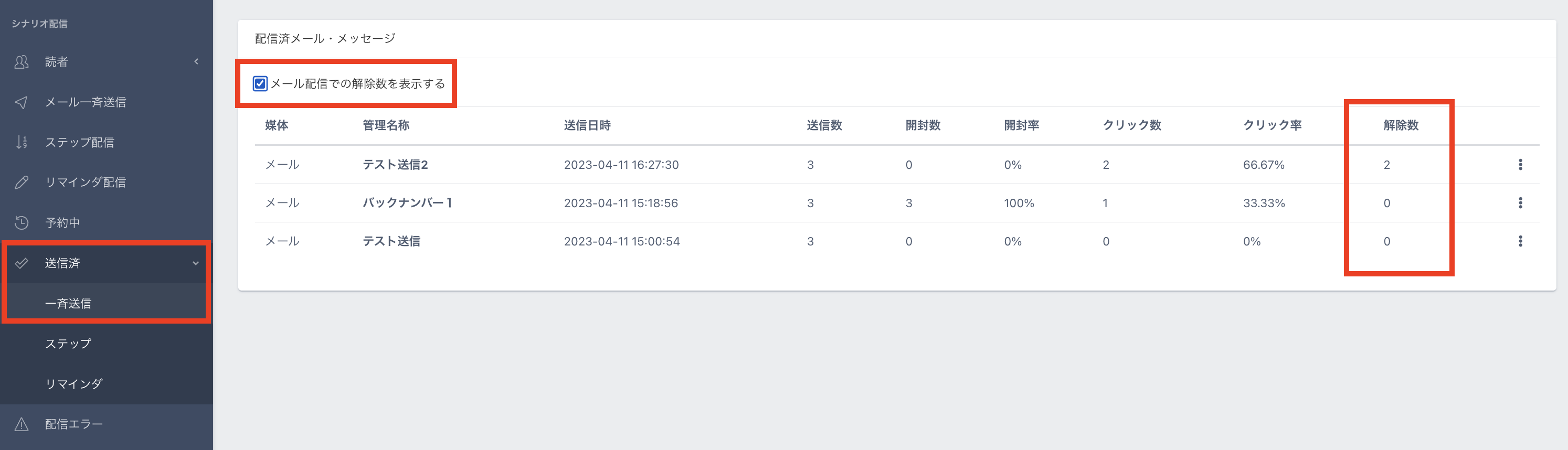Image resolution: width=1568 pixels, height=450 pixels.
Task: Open the テスト送信 message name
Action: [x=391, y=241]
